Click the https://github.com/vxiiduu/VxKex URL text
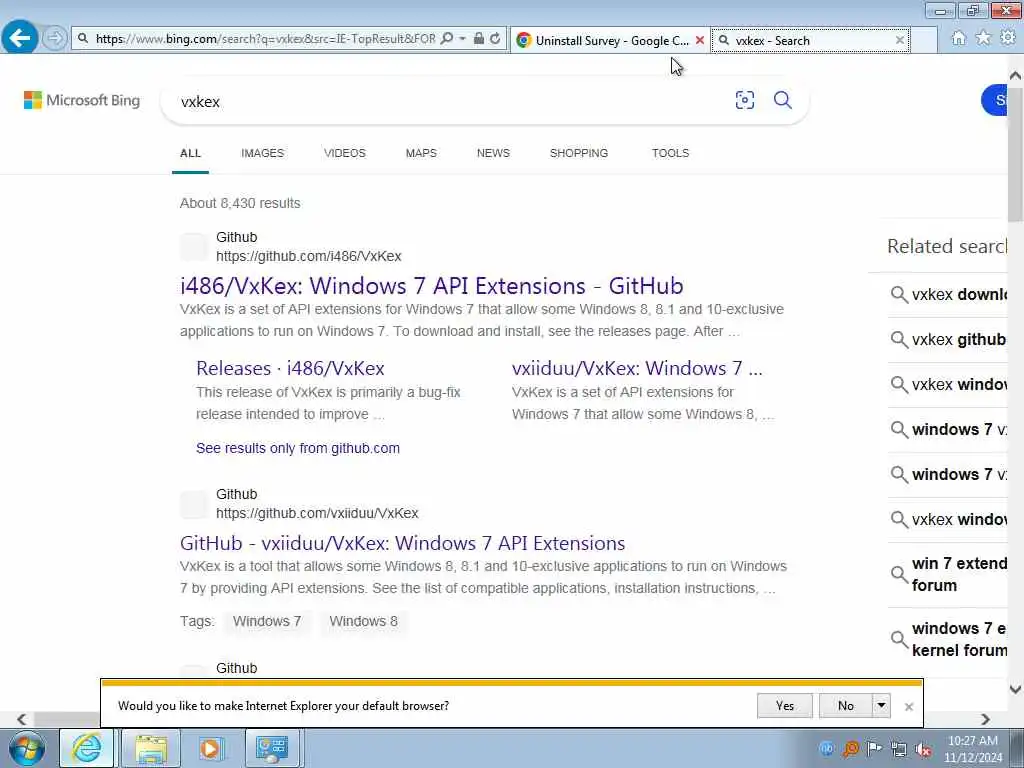 (x=317, y=513)
